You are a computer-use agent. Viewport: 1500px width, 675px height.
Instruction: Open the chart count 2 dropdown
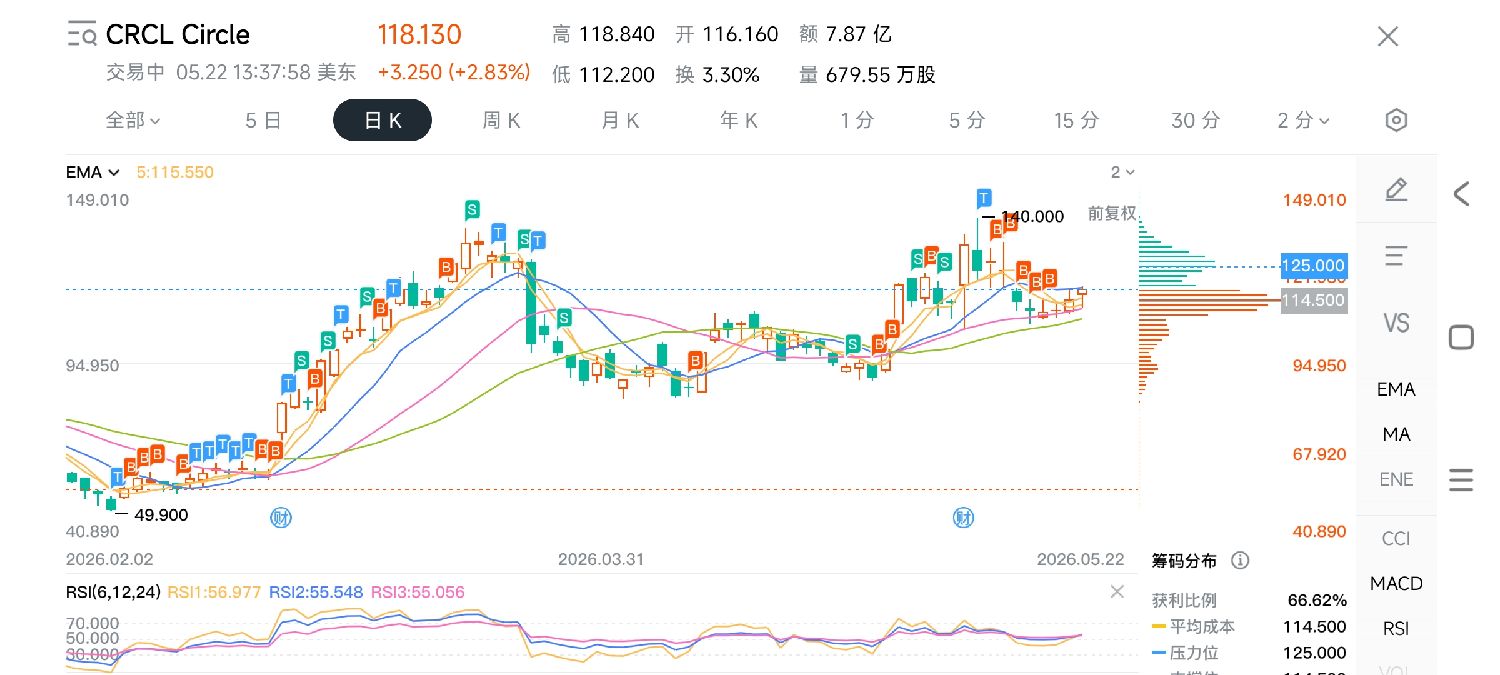pos(1122,172)
